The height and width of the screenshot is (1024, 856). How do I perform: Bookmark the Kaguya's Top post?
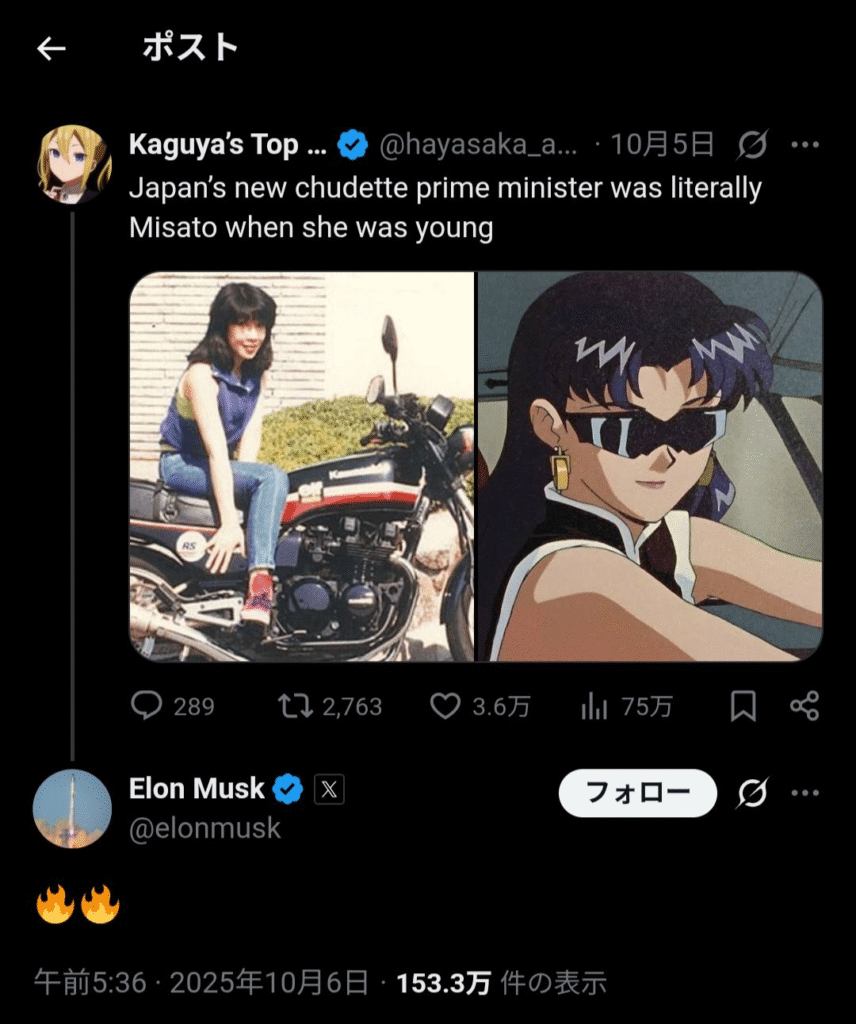(x=743, y=706)
